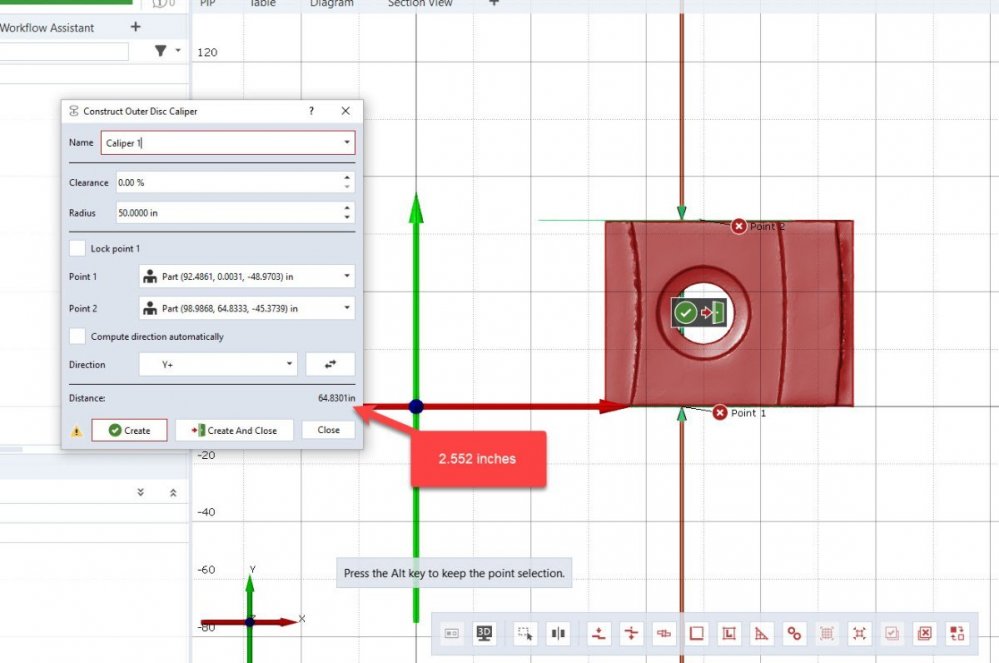Viewport: 999px width, 663px height.
Task: Click the red X marker by Point 1
Action: pyautogui.click(x=720, y=413)
